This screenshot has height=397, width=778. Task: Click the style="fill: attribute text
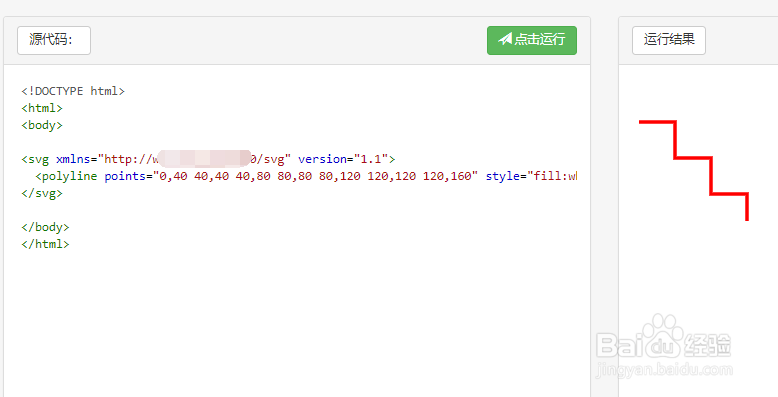point(531,176)
